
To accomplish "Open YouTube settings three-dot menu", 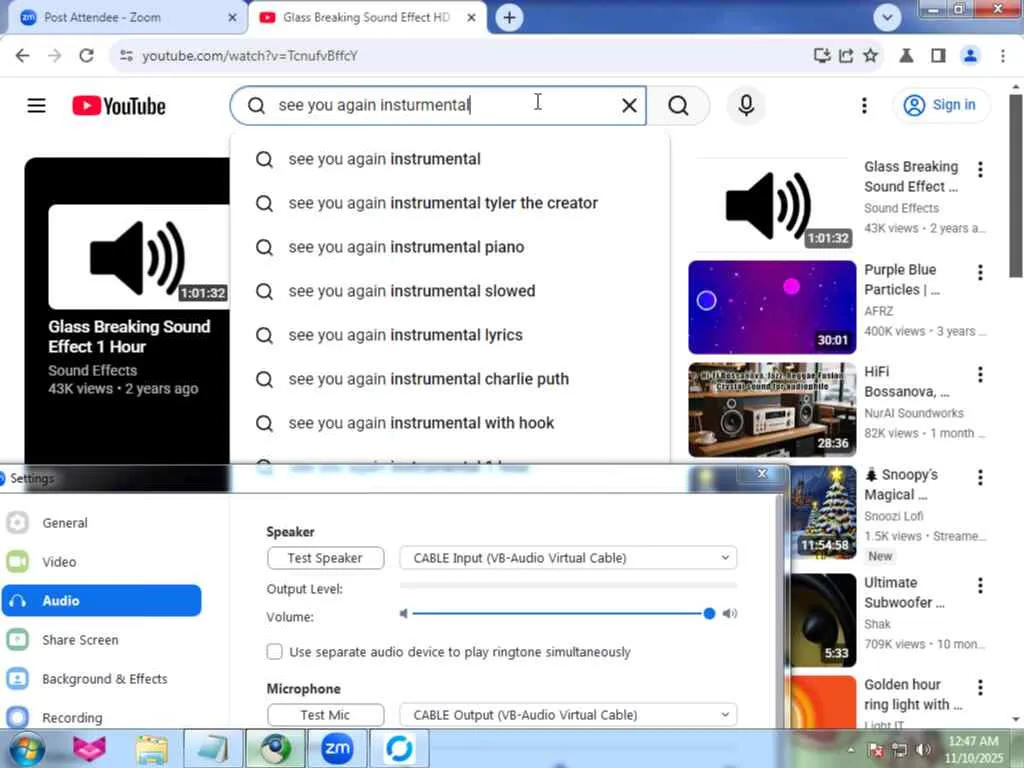I will [x=864, y=105].
